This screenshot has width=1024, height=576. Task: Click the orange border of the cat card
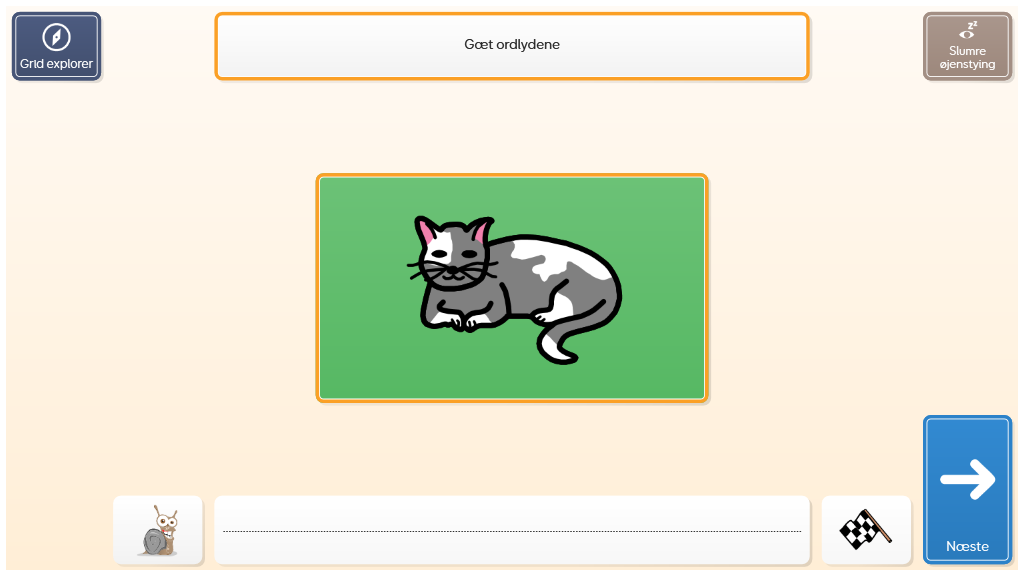pyautogui.click(x=512, y=176)
